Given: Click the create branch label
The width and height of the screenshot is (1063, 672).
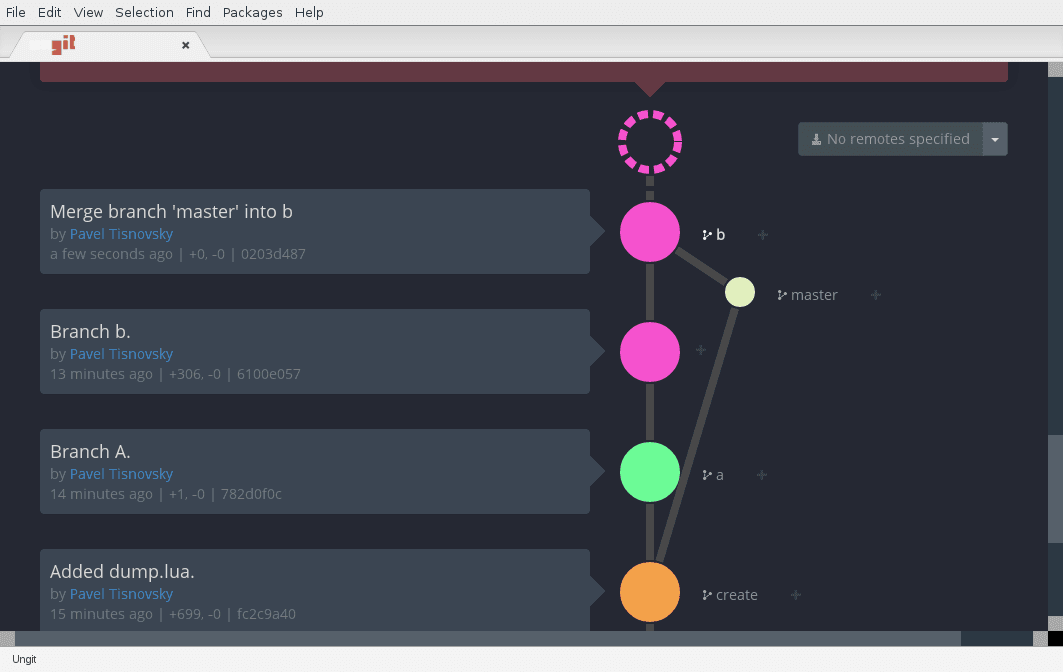Looking at the screenshot, I should pyautogui.click(x=730, y=595).
